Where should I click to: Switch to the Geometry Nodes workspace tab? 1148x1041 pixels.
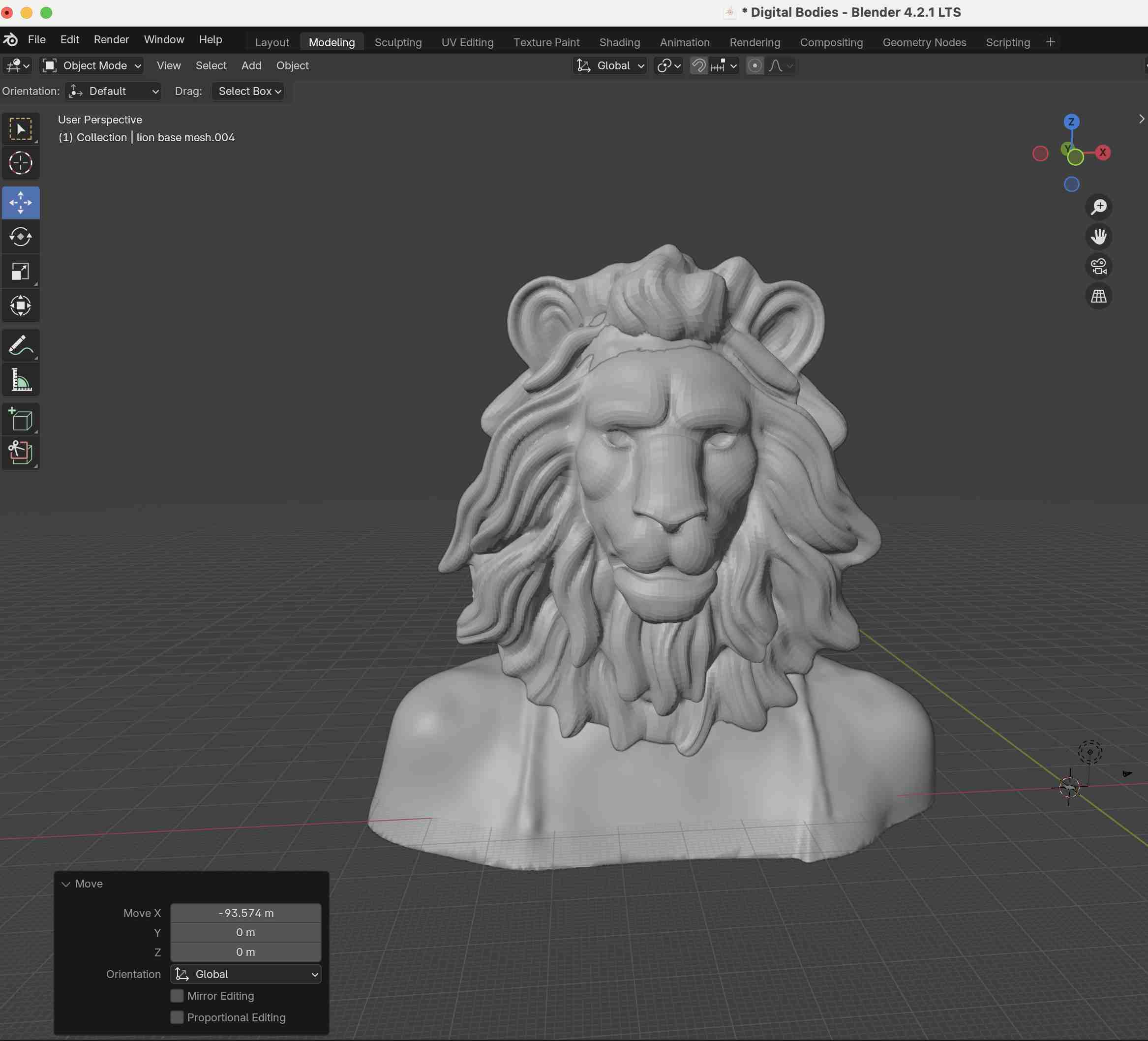click(x=924, y=42)
